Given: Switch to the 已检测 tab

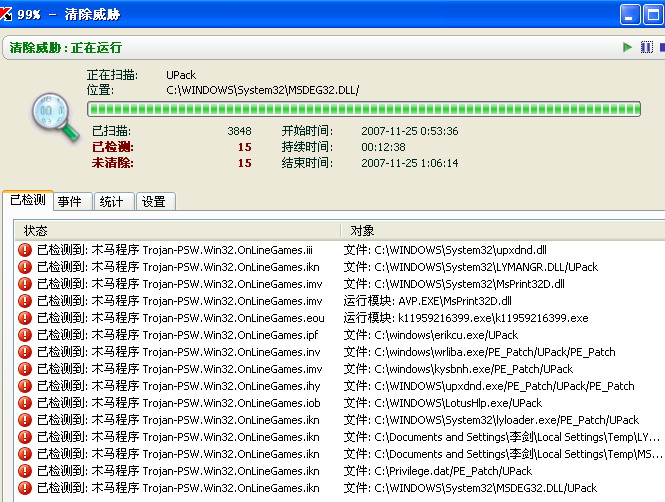Looking at the screenshot, I should click(x=28, y=199).
